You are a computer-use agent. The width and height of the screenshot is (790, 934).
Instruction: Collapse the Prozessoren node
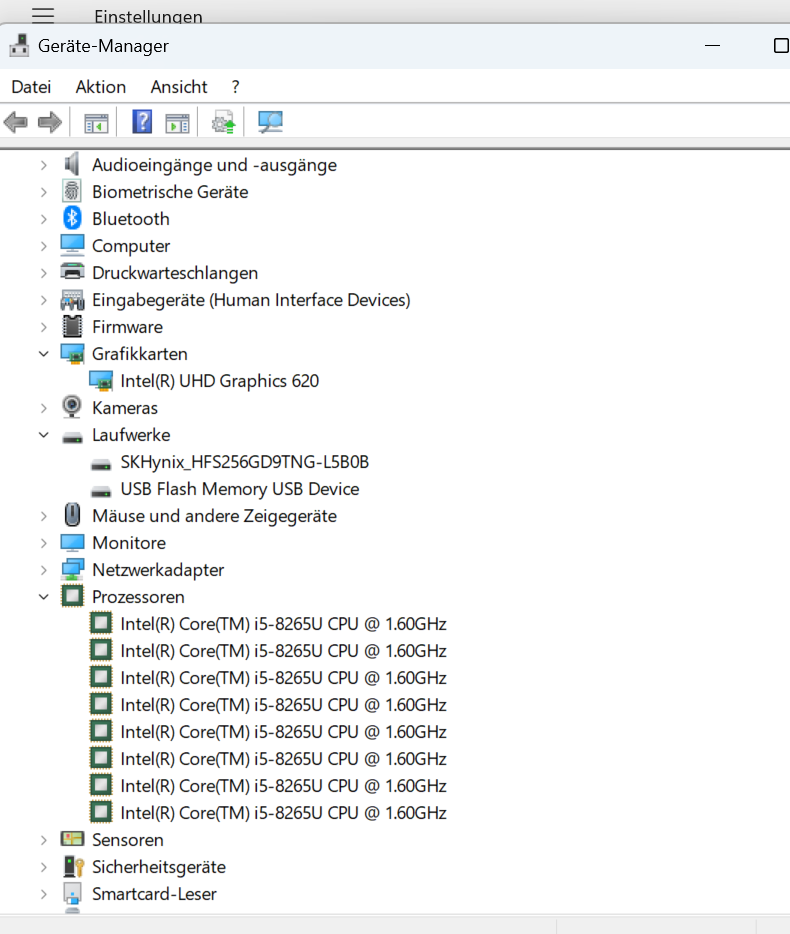(43, 597)
